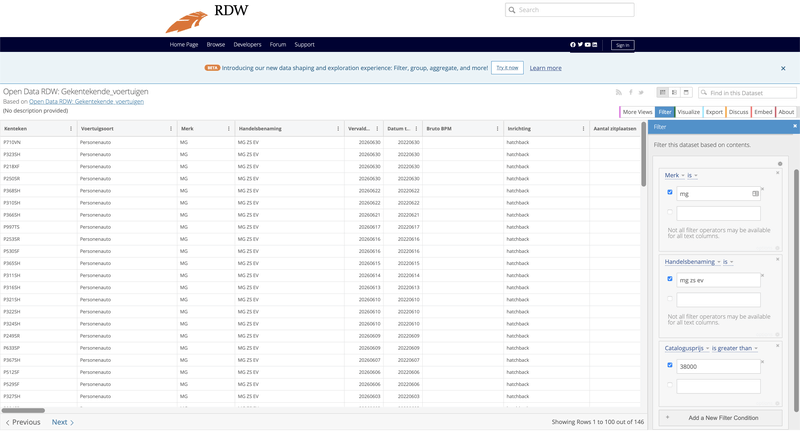800x432 pixels.
Task: Uncheck the '38000' Catalogusprijs checkbox
Action: [670, 365]
